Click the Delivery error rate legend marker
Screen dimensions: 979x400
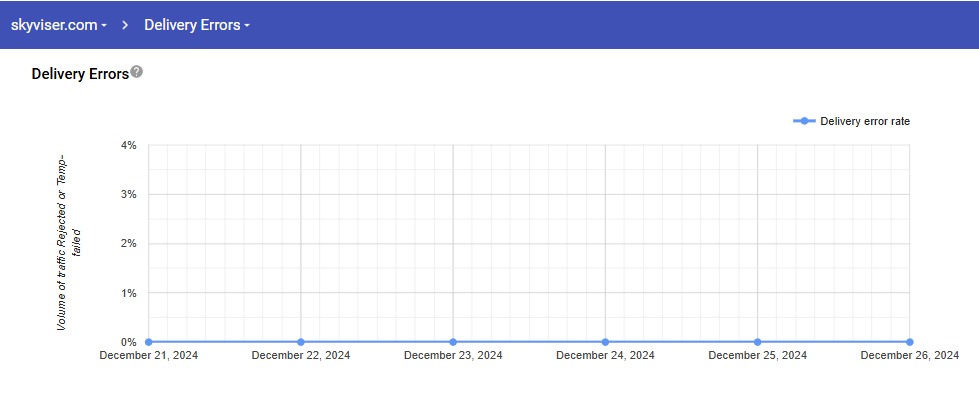pyautogui.click(x=804, y=122)
